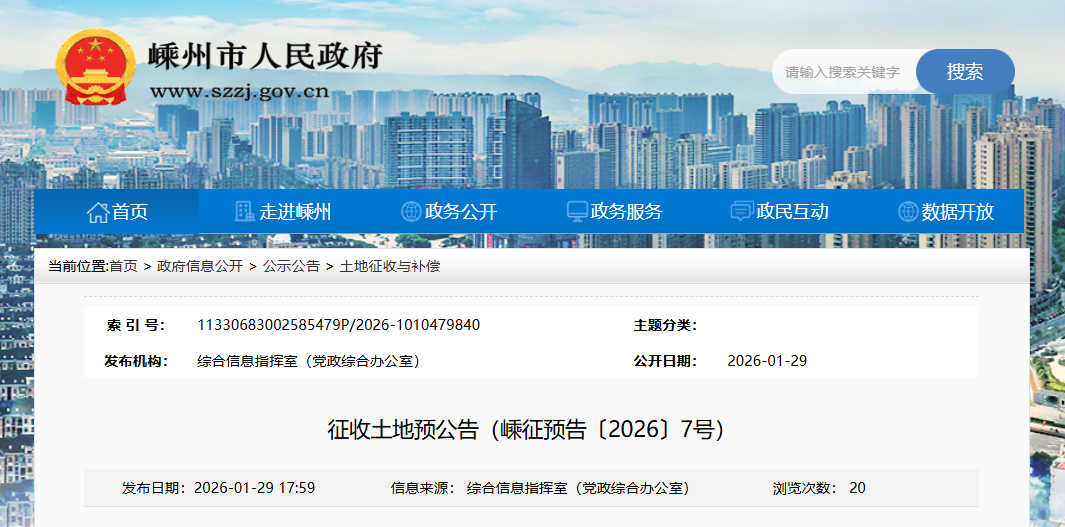Click the monitor icon next to 政务服务
Image resolution: width=1065 pixels, height=527 pixels.
(577, 212)
